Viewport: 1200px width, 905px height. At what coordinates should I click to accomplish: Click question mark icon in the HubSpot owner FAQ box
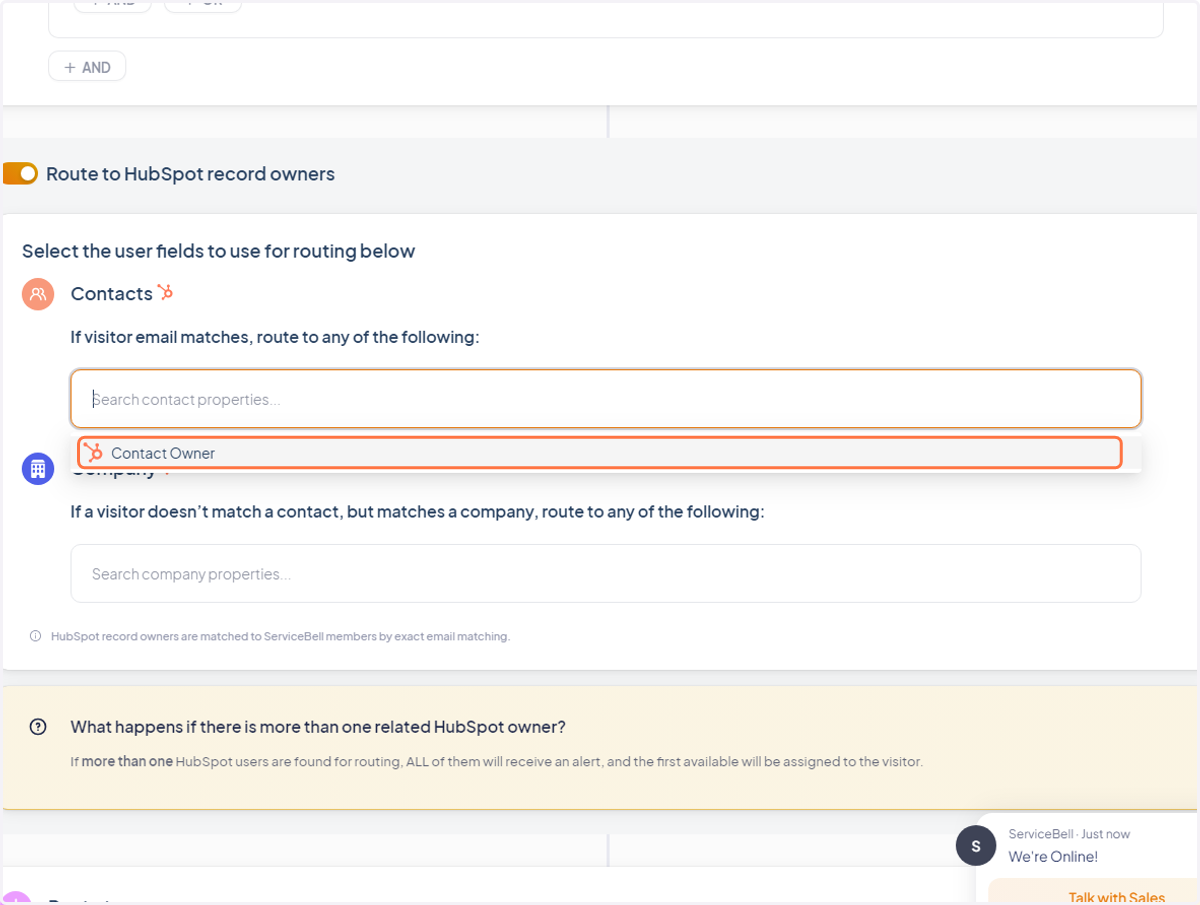[x=38, y=727]
